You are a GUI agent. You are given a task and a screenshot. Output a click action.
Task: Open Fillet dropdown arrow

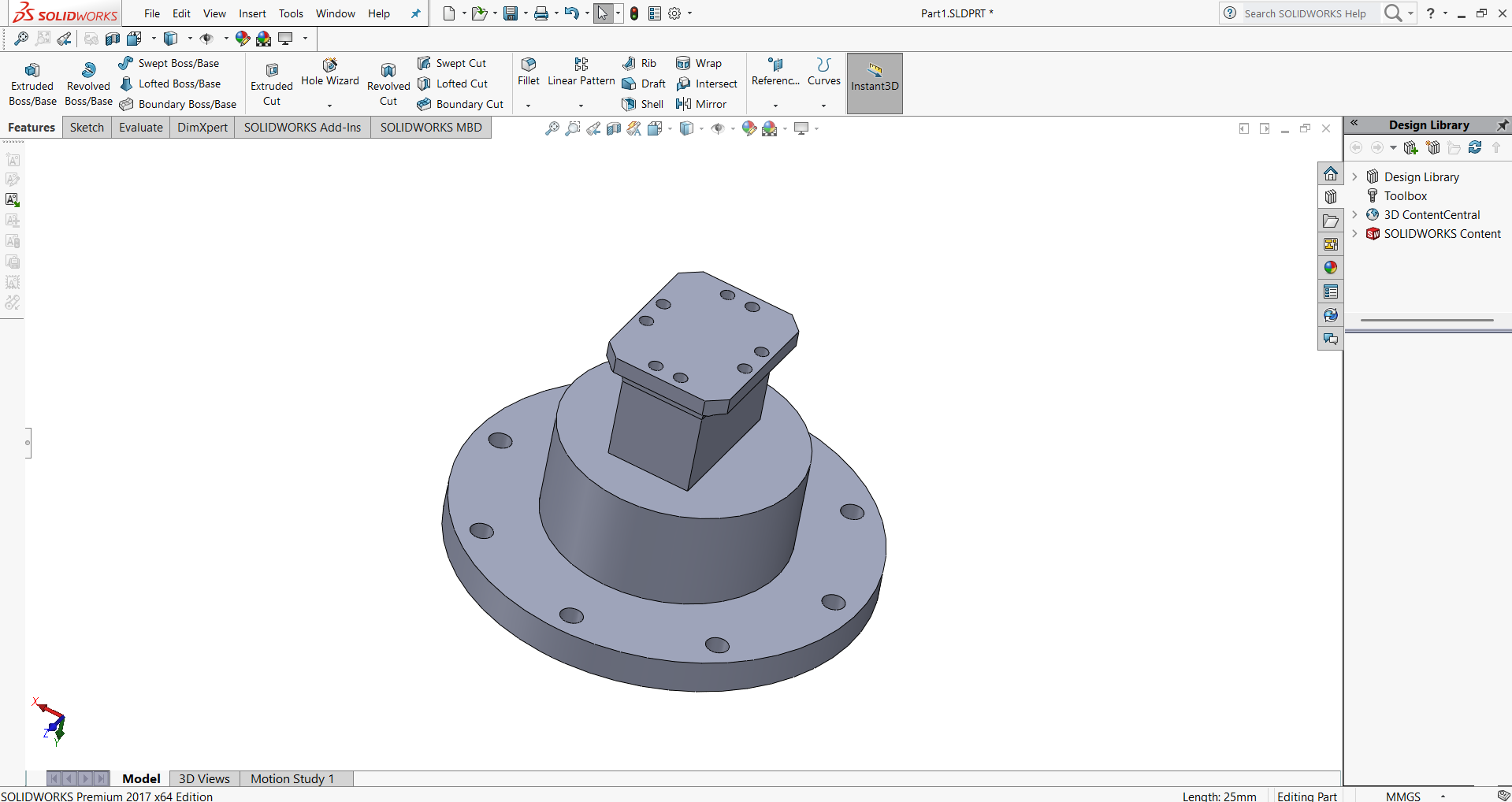(529, 105)
